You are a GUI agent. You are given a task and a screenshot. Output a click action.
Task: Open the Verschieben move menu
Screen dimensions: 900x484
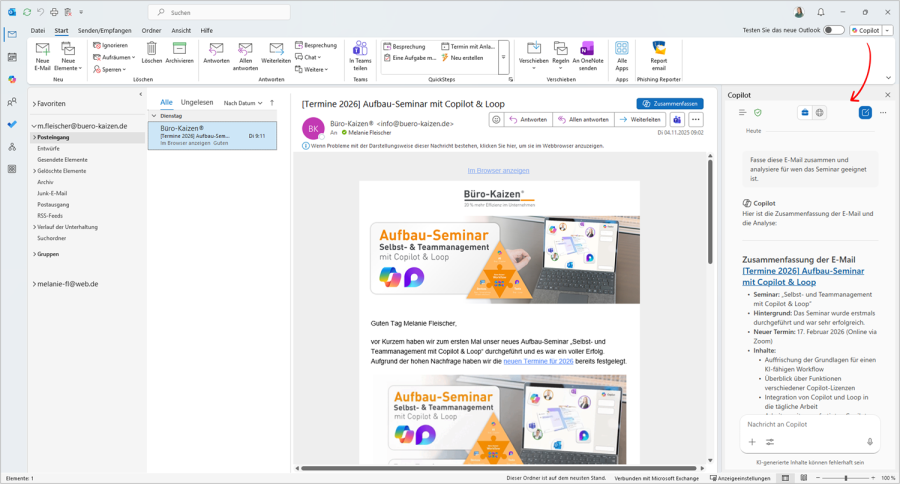534,56
